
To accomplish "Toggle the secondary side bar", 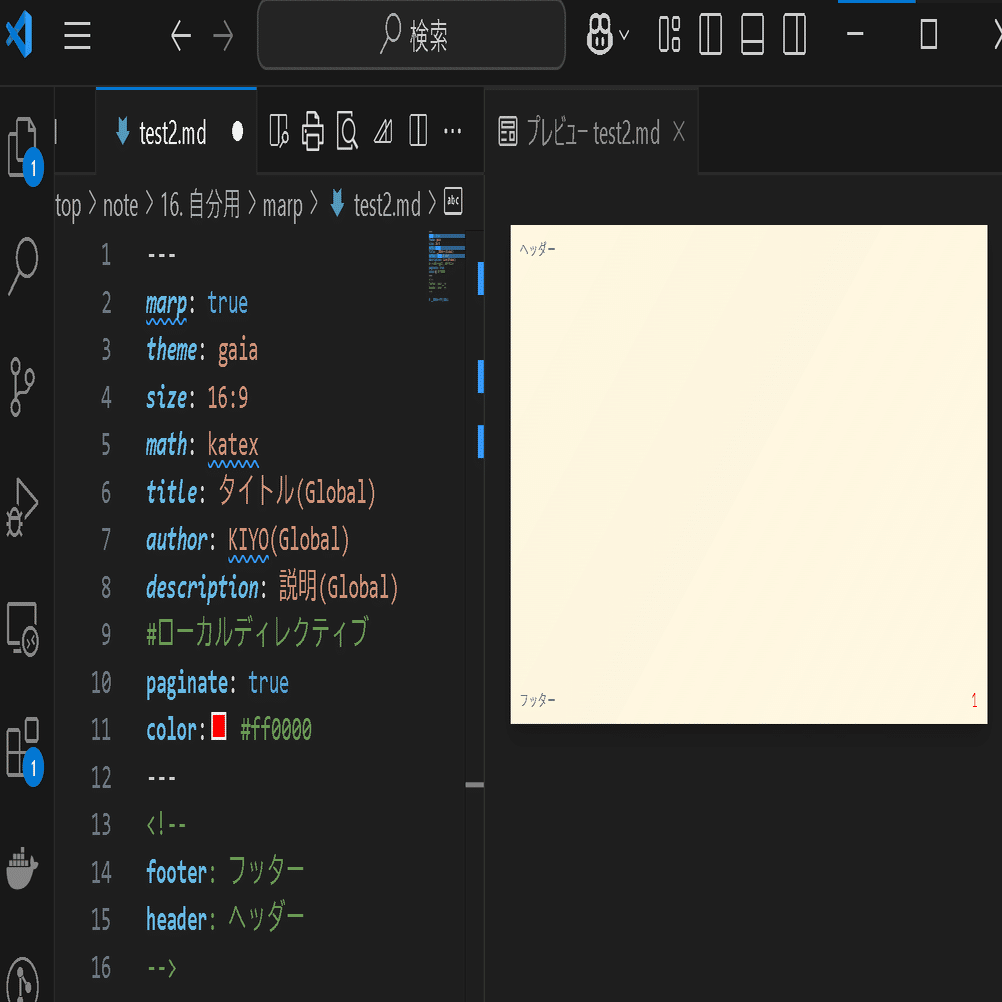I will click(794, 35).
